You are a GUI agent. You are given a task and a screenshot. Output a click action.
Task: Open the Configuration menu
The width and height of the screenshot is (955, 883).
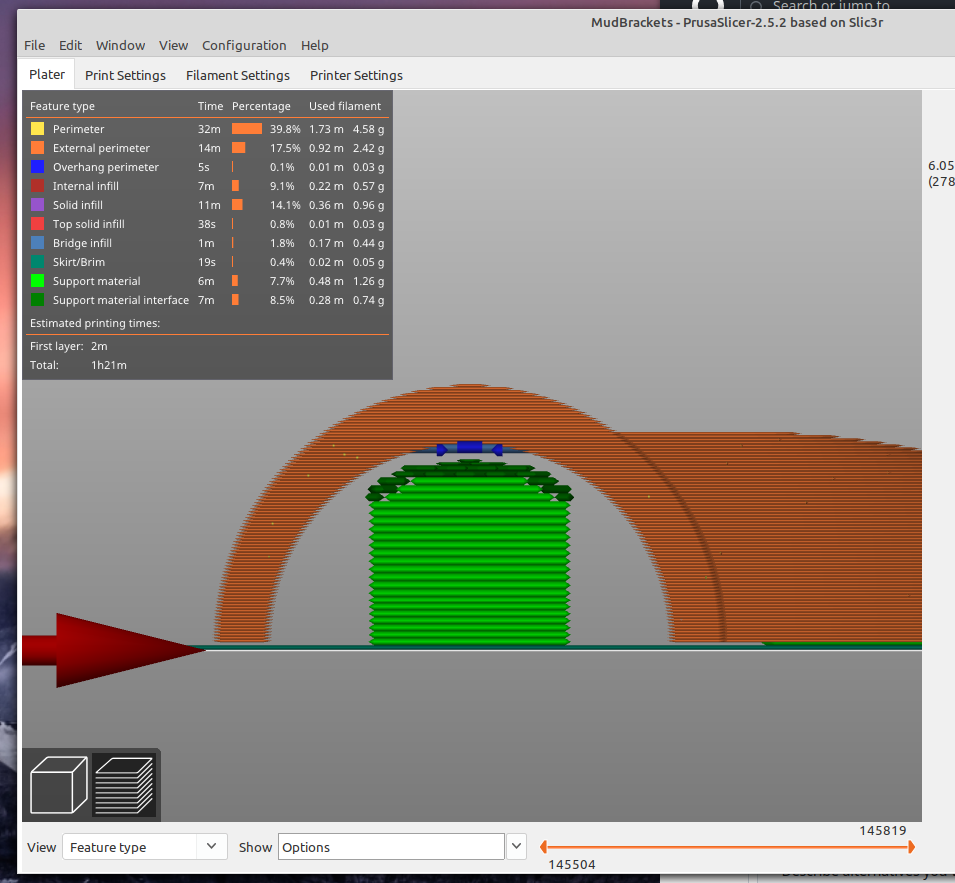click(244, 45)
